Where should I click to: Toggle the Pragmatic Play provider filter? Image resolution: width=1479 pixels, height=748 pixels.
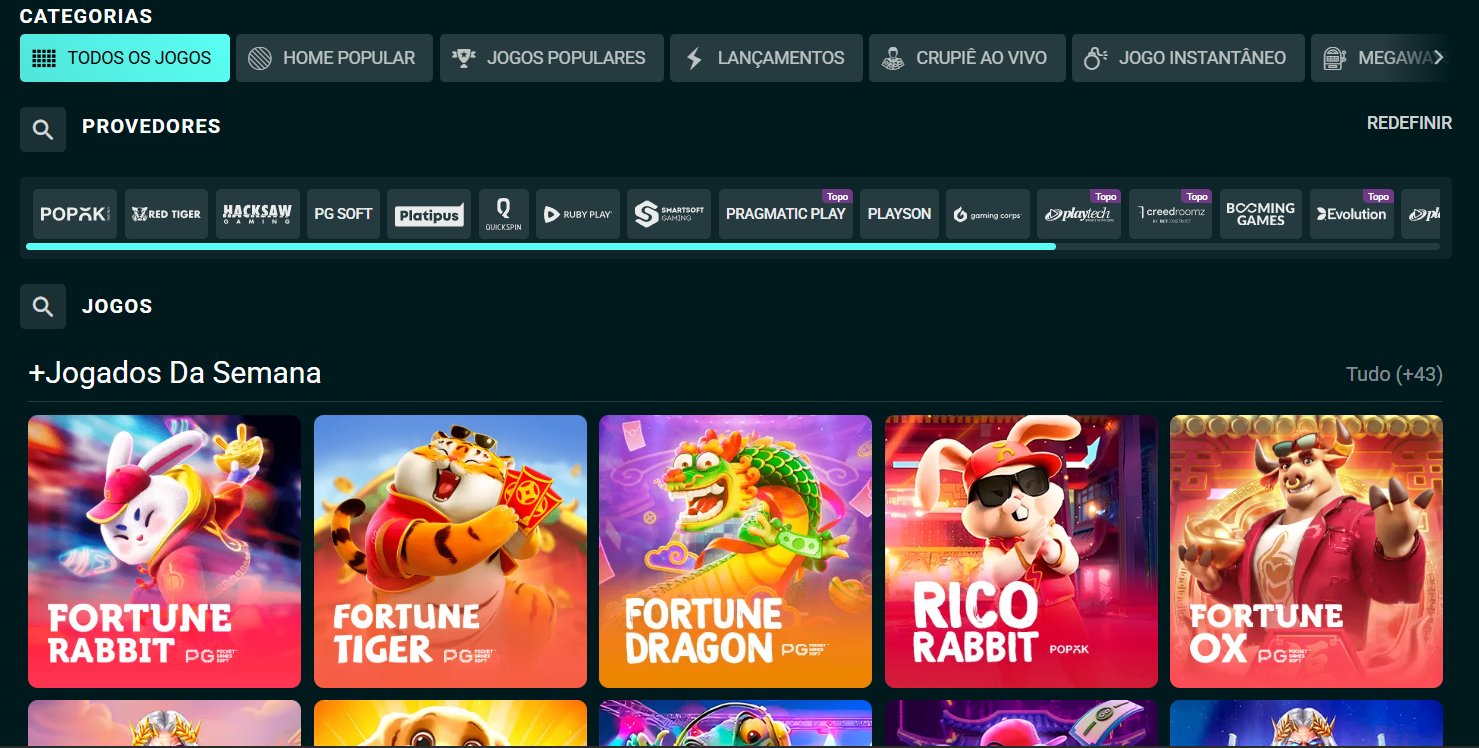click(785, 214)
